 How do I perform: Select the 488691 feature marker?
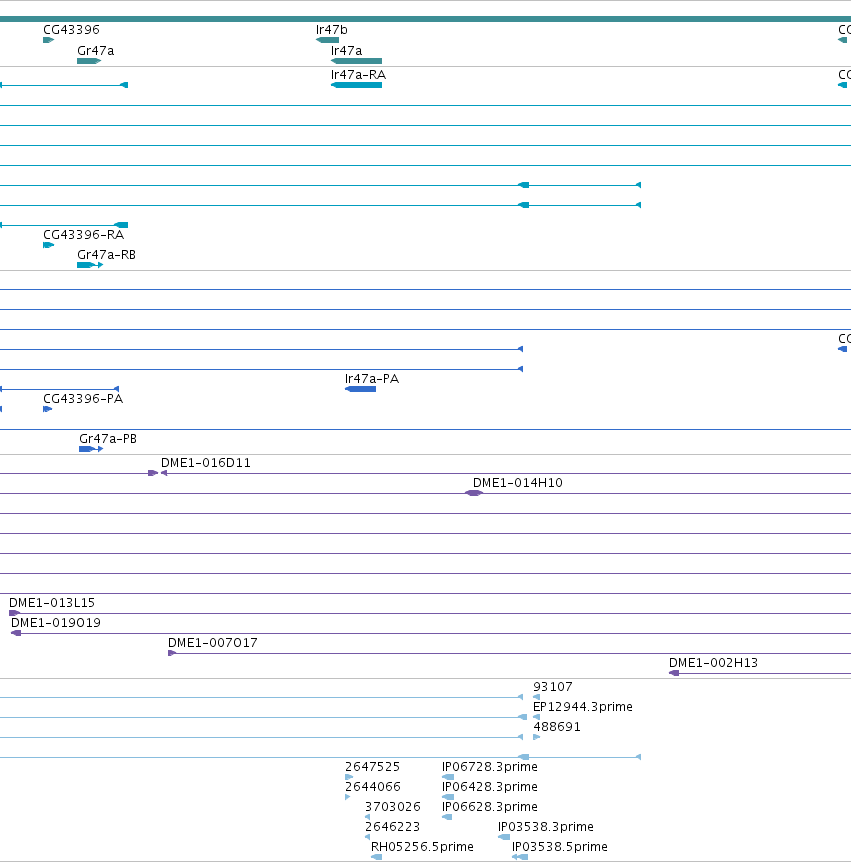537,737
